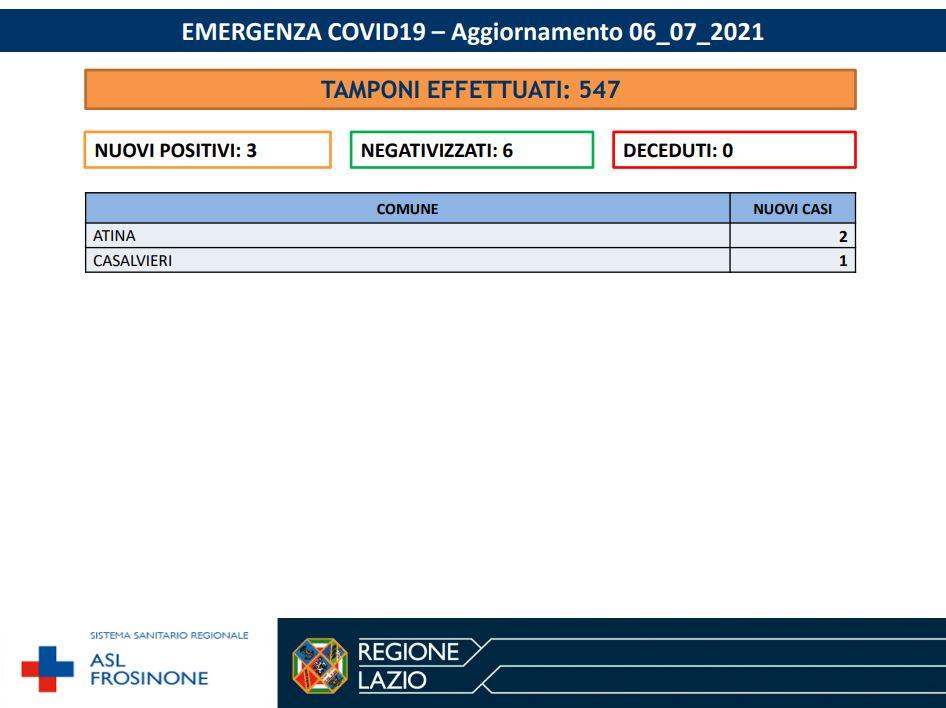
Task: Click the swab count number 547
Action: 600,90
